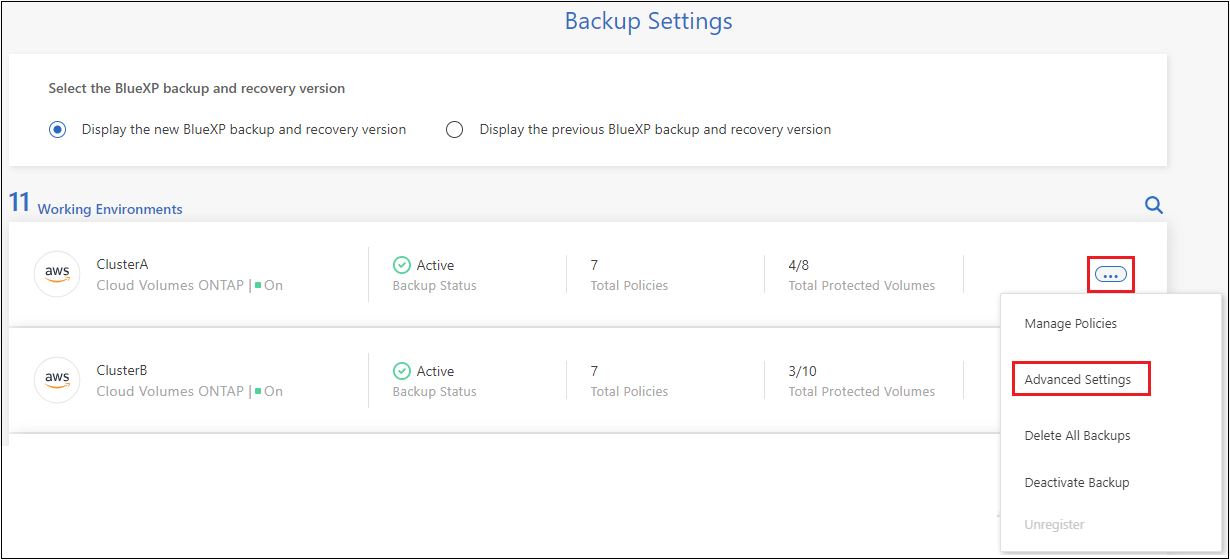Click ClusterA Active status checkmark icon
The height and width of the screenshot is (560, 1230).
tap(402, 265)
